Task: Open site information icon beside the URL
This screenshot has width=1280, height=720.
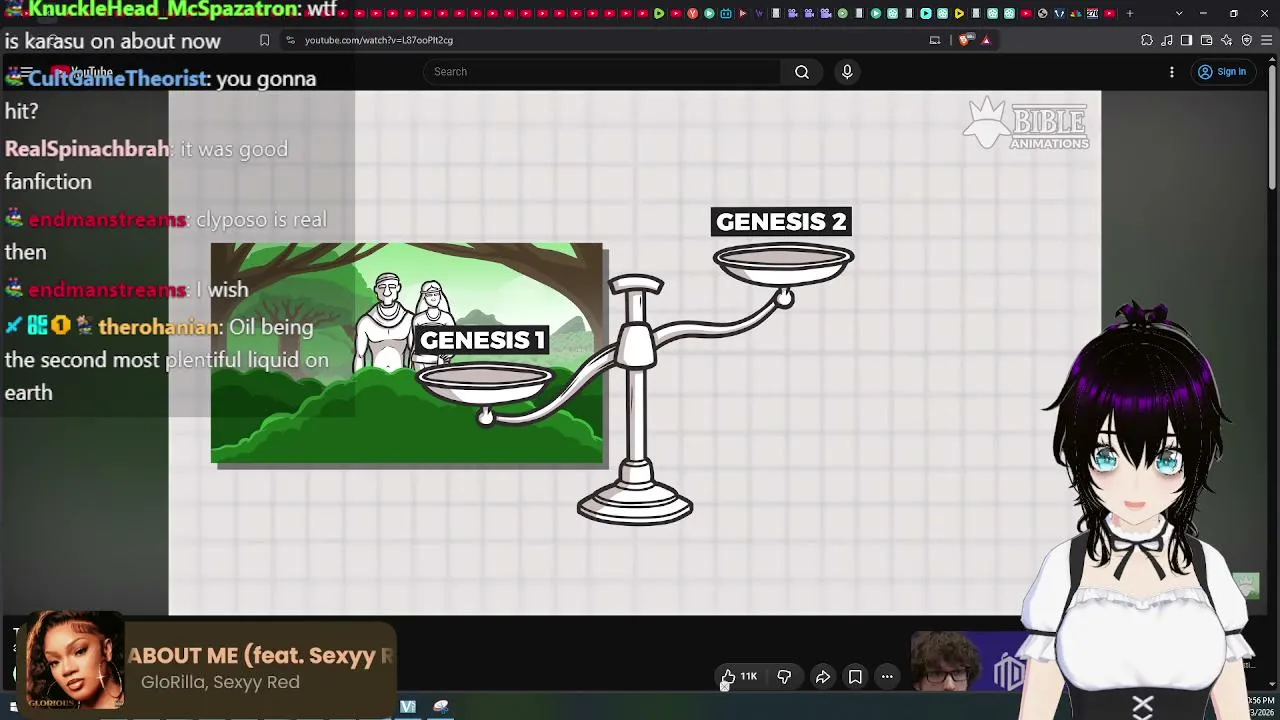Action: 290,40
